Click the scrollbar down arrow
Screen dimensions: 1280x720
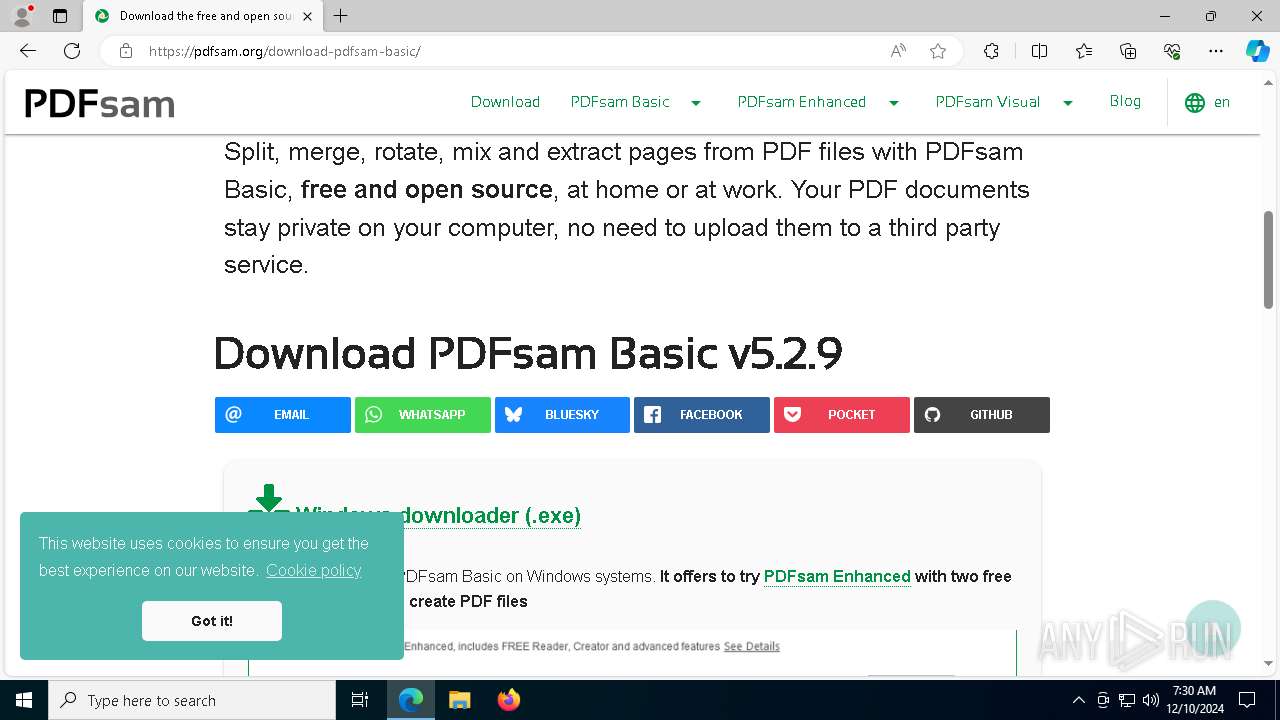tap(1269, 663)
